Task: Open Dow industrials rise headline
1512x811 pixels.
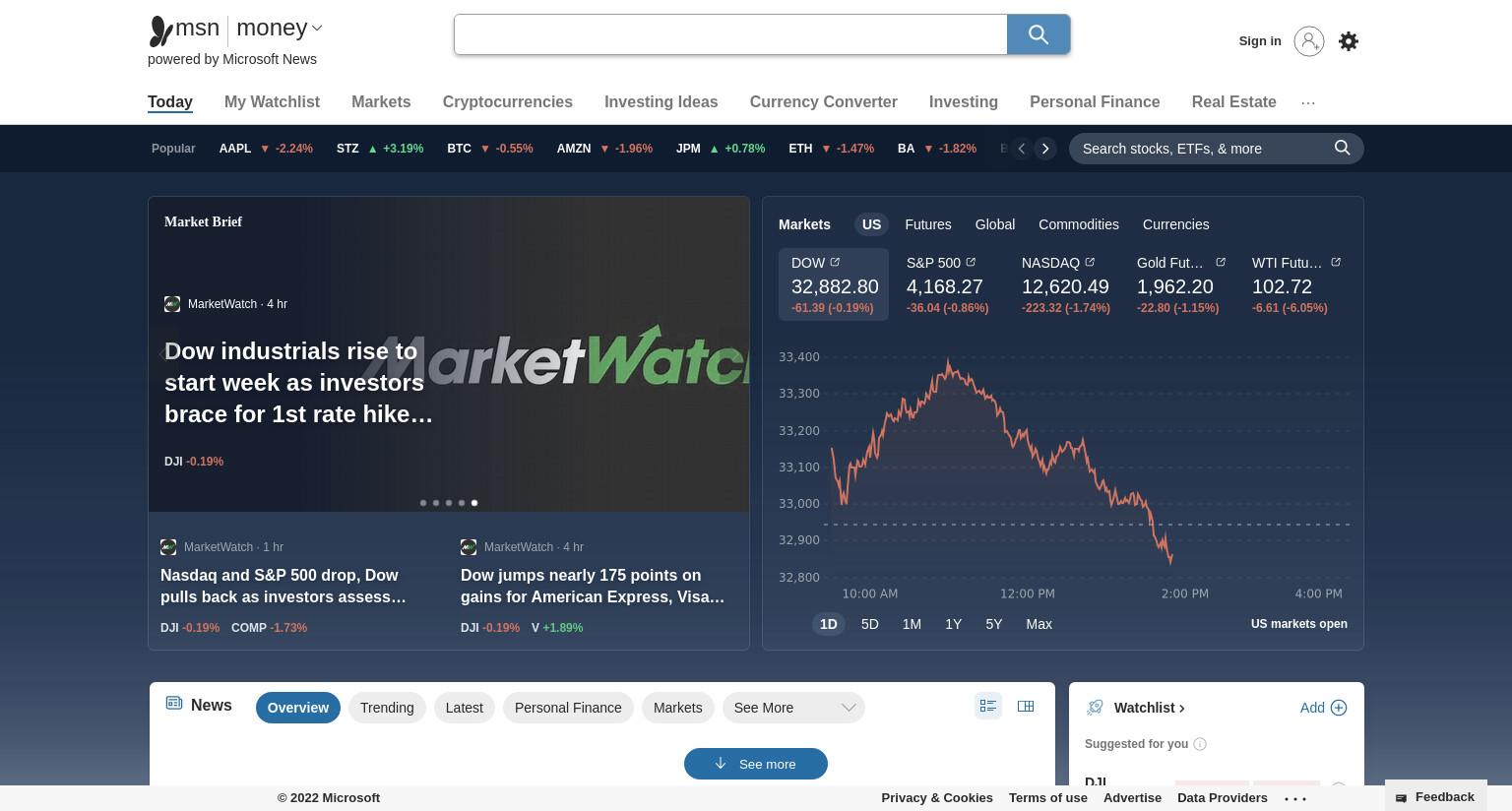Action: click(x=298, y=383)
